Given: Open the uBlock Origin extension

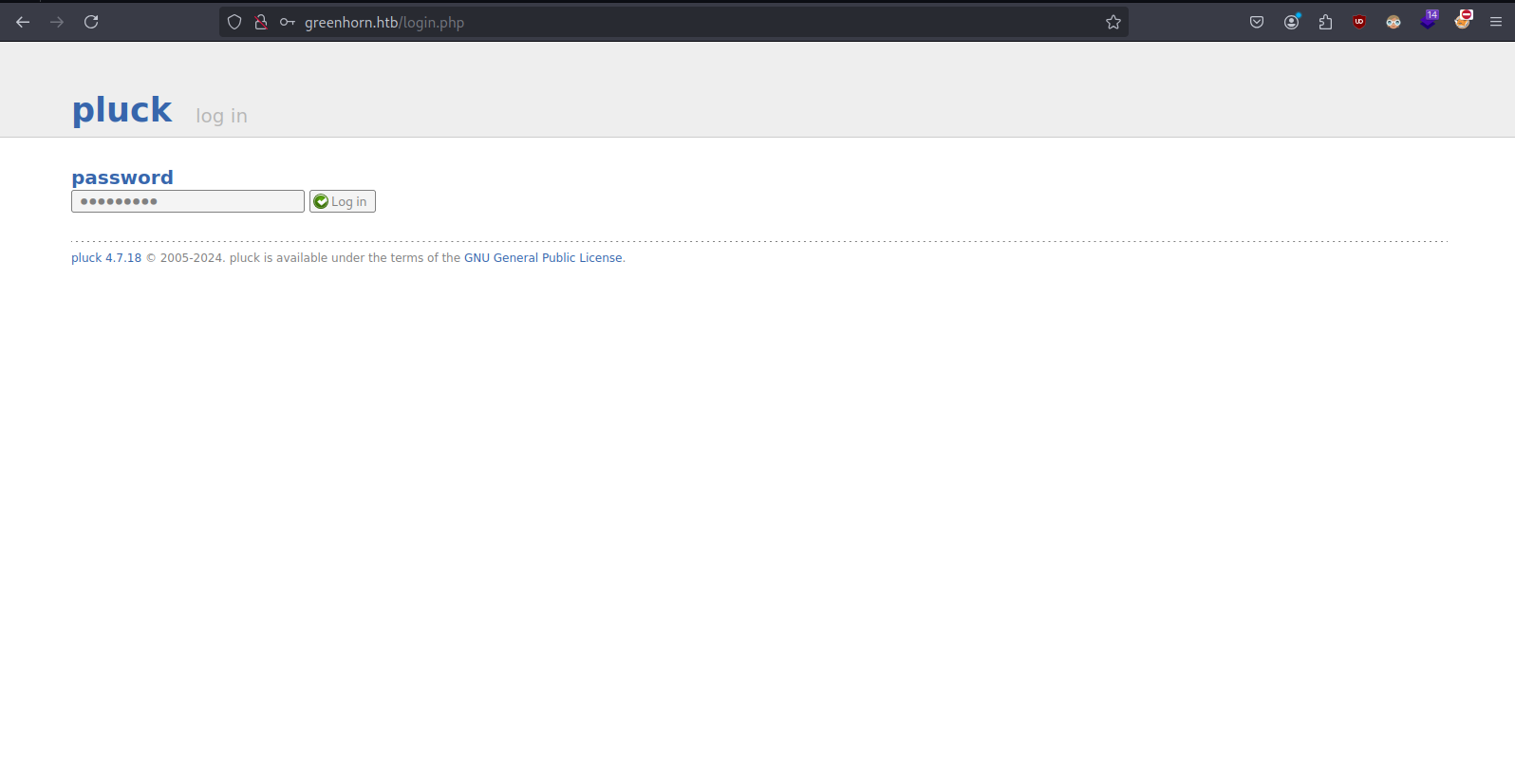Looking at the screenshot, I should (1359, 22).
